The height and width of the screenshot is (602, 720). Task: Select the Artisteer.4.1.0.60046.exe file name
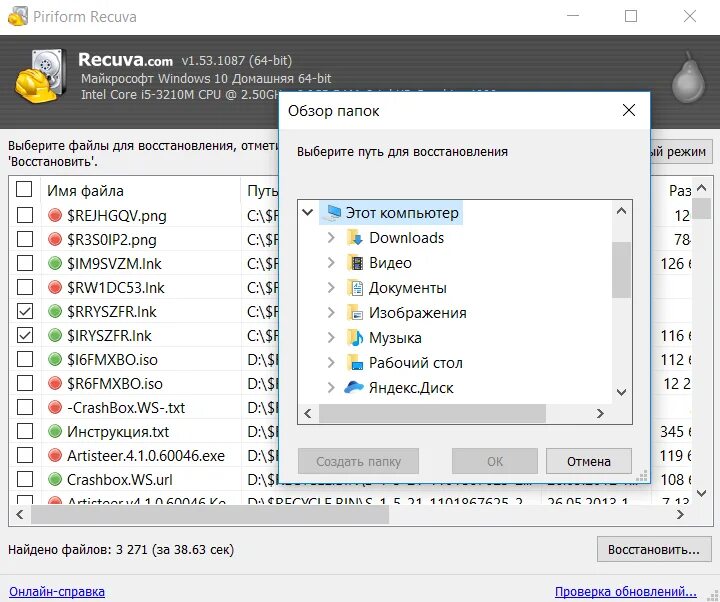tap(146, 456)
